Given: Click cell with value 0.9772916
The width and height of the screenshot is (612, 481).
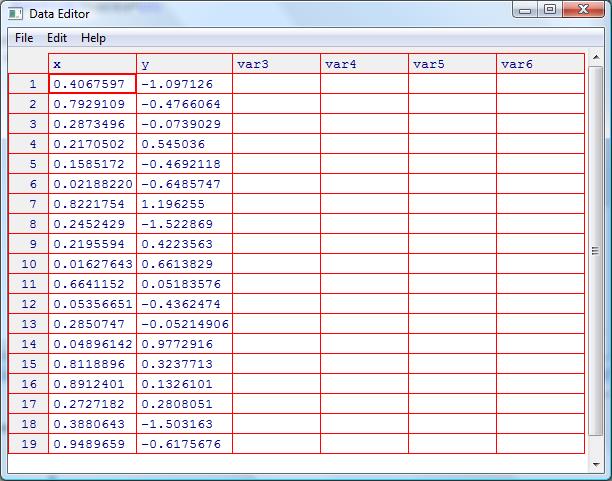Looking at the screenshot, I should point(185,344).
